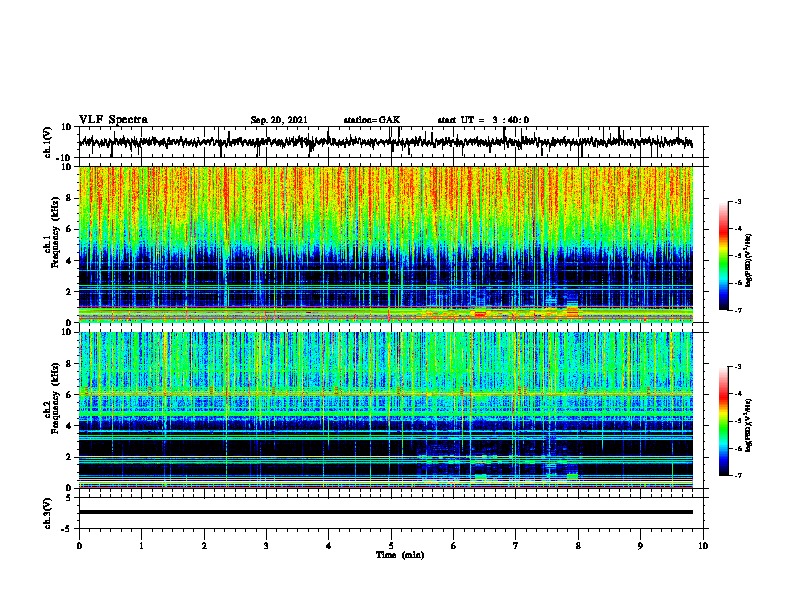
Task: Click the ch.1 colorbar label "log(PSD)(V²/Hz)"
Action: coord(749,260)
